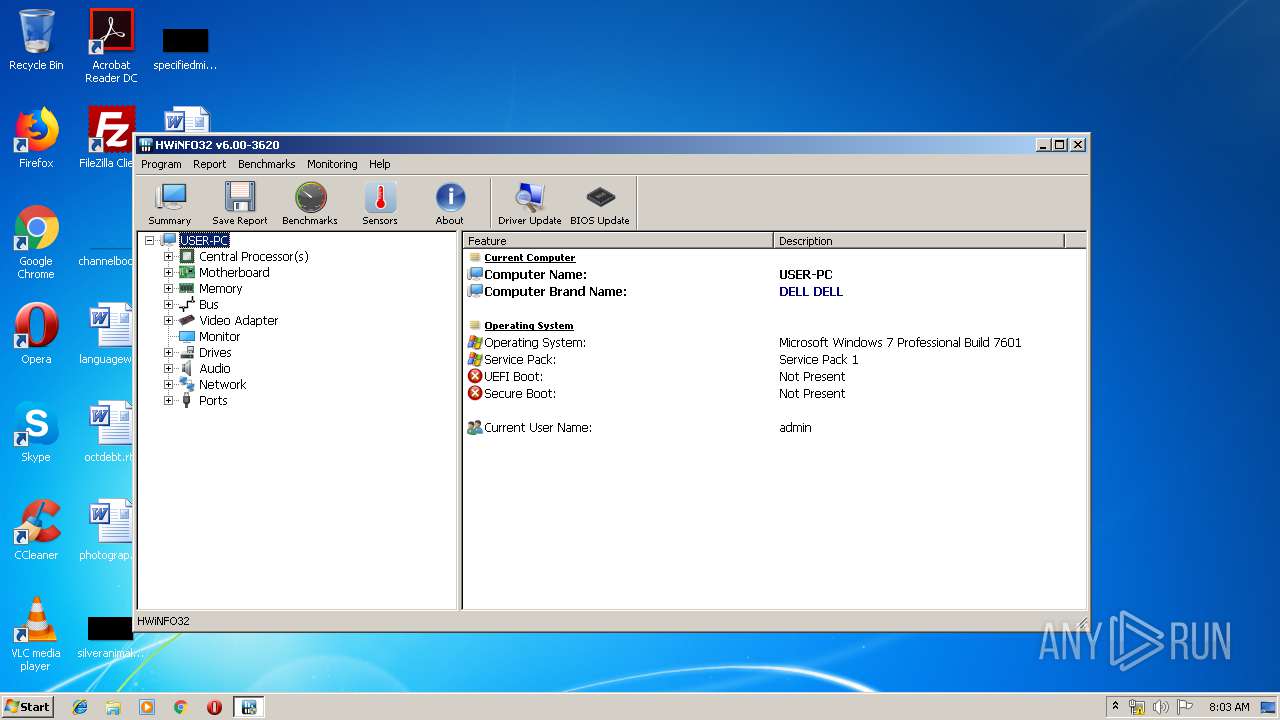Open BIOS Update chip icon

(600, 204)
